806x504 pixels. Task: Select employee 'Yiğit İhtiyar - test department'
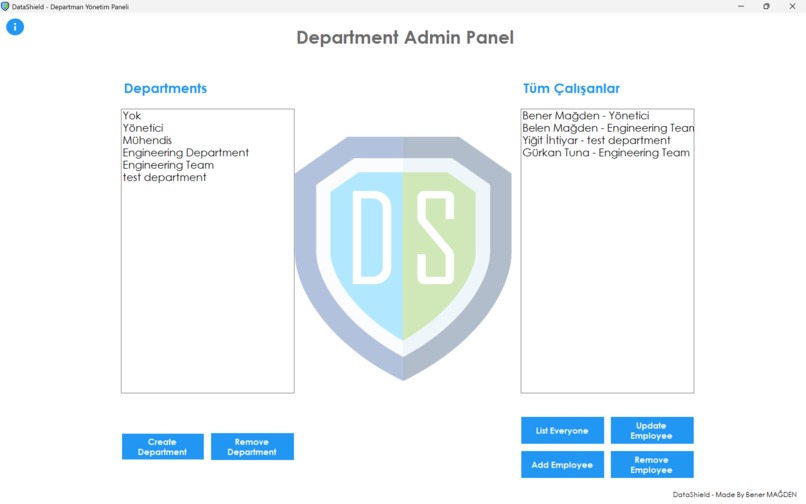(x=607, y=140)
